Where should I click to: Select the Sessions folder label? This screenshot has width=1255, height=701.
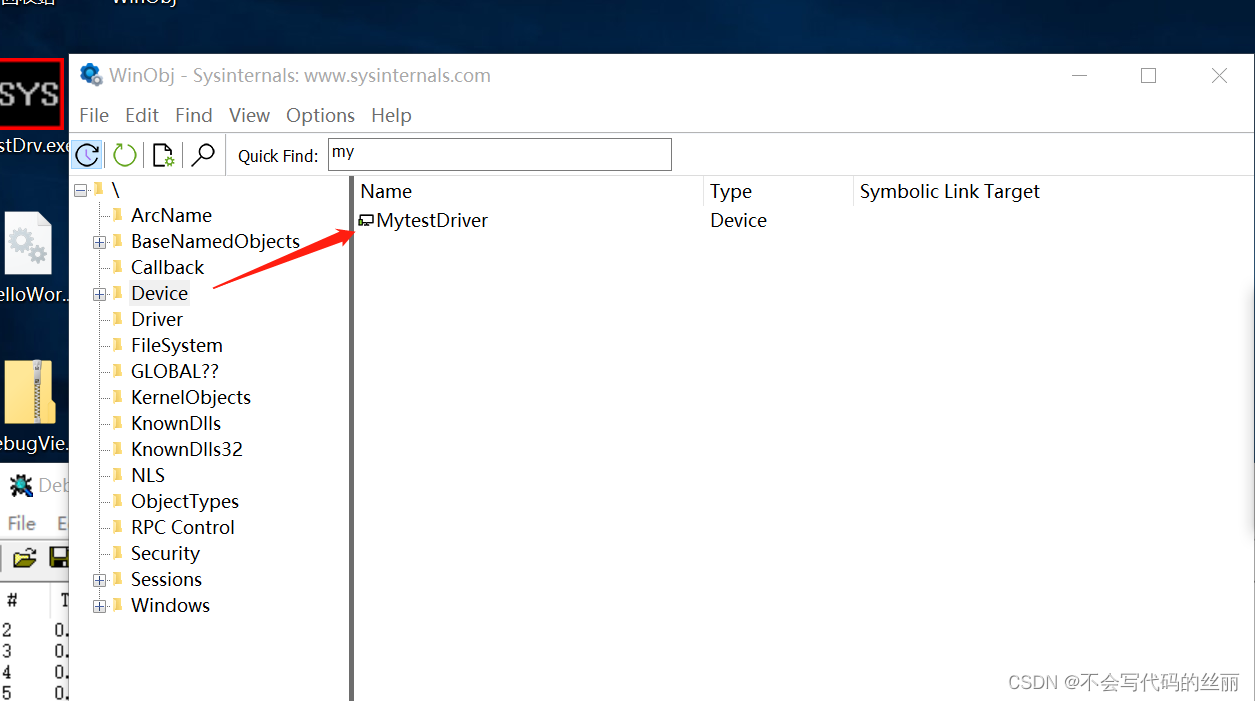coord(166,579)
